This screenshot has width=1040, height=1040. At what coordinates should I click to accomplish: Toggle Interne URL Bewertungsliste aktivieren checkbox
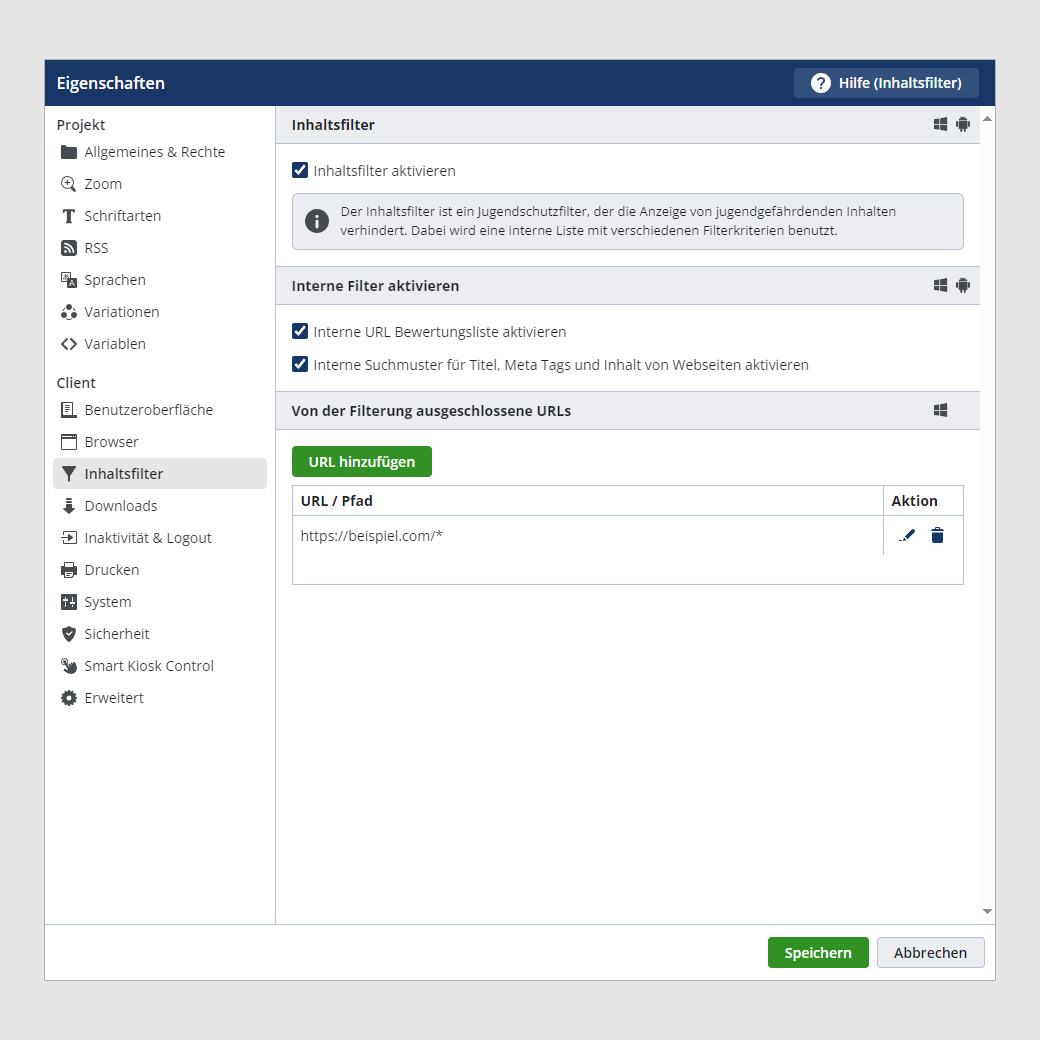300,332
